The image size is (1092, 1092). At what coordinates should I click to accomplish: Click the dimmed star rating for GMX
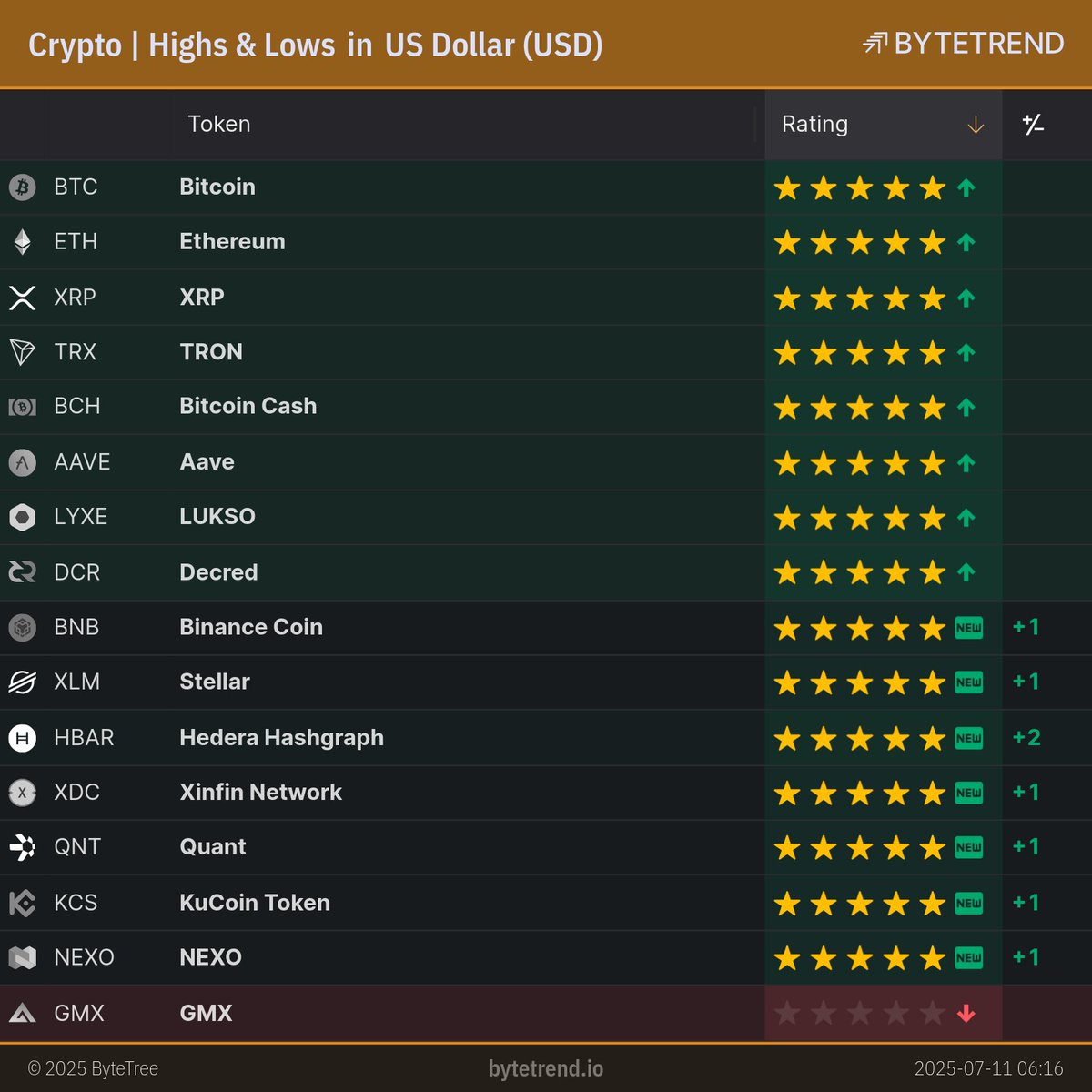point(860,1013)
